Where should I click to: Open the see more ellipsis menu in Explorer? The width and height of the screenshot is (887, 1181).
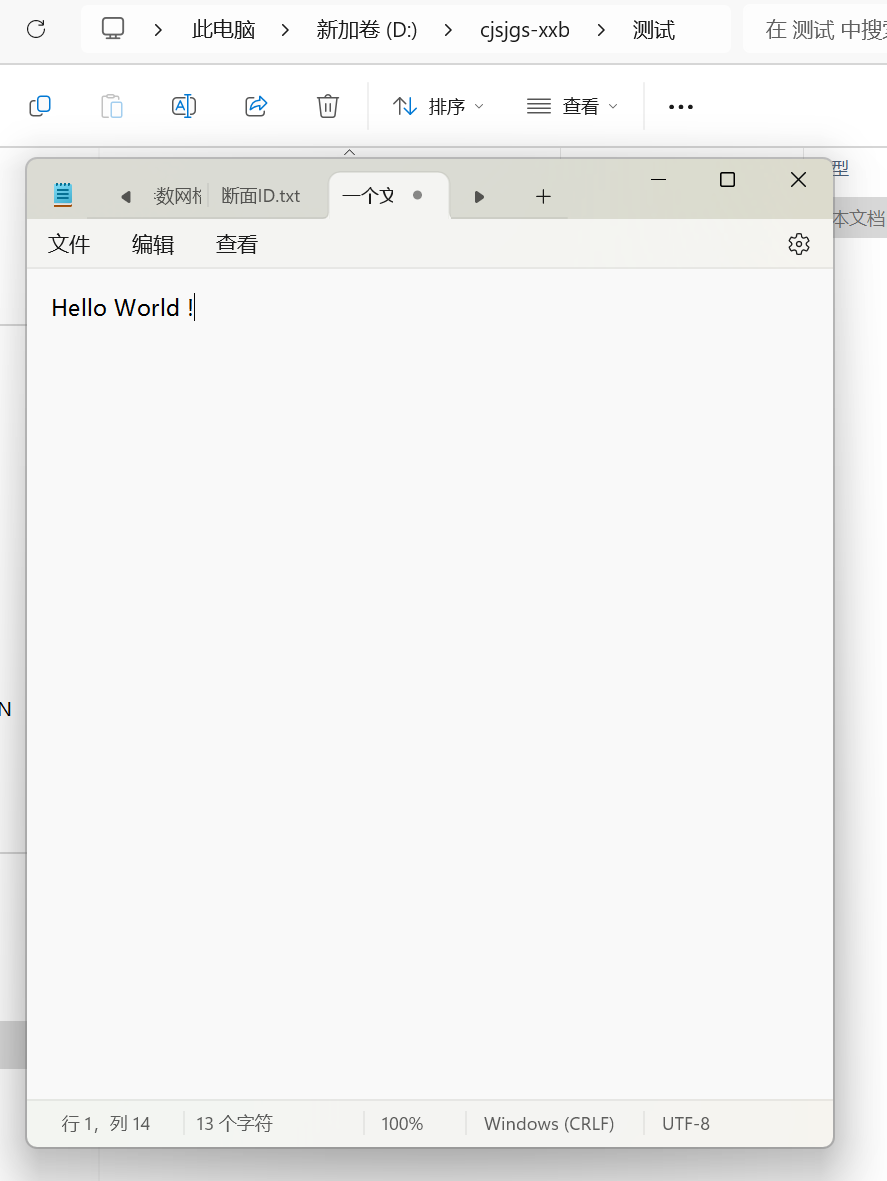681,107
